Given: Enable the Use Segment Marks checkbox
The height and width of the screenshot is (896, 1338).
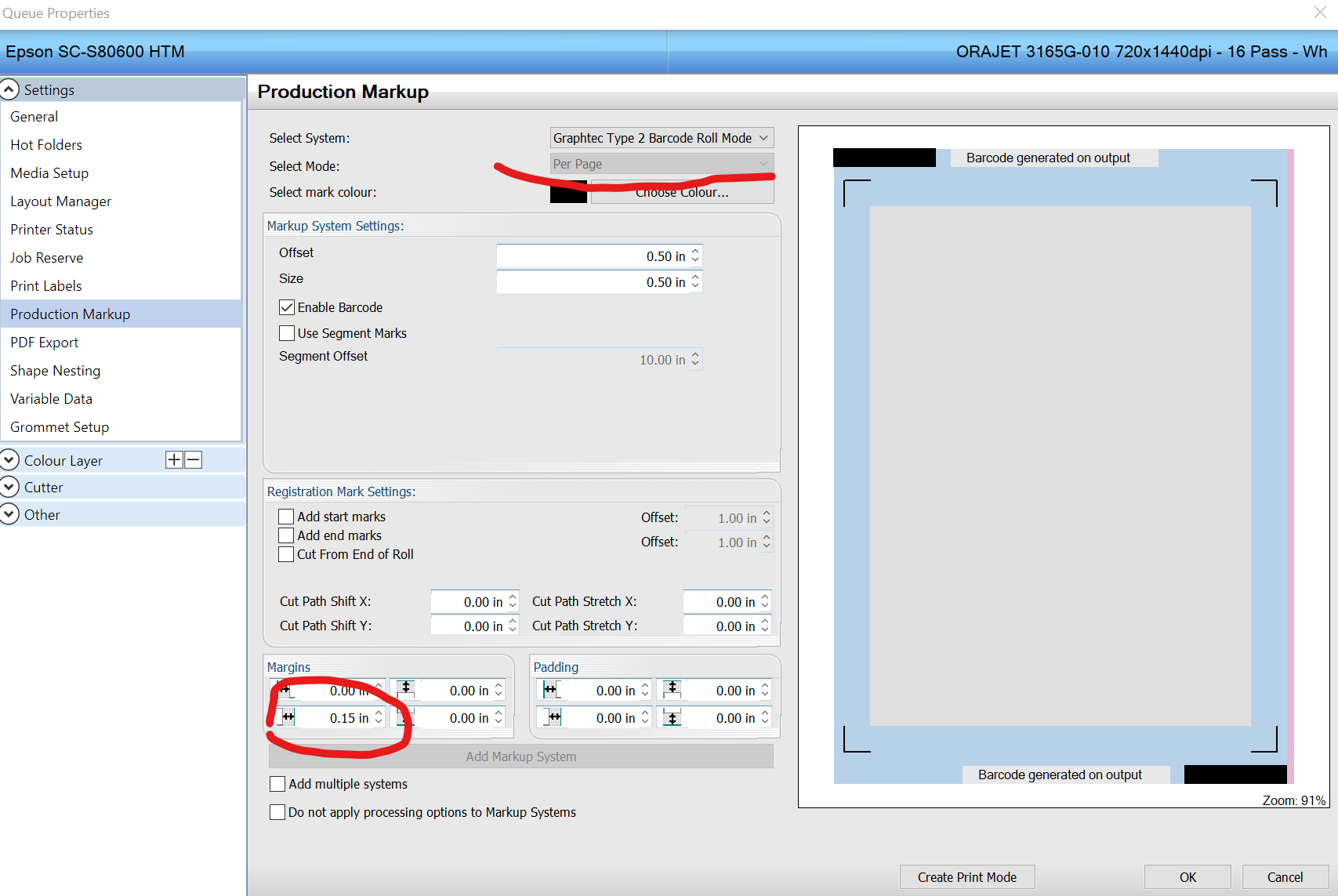Looking at the screenshot, I should coord(287,332).
